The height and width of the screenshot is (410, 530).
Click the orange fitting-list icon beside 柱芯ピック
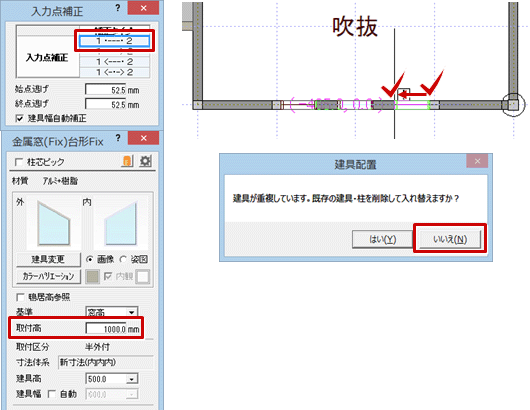(127, 161)
